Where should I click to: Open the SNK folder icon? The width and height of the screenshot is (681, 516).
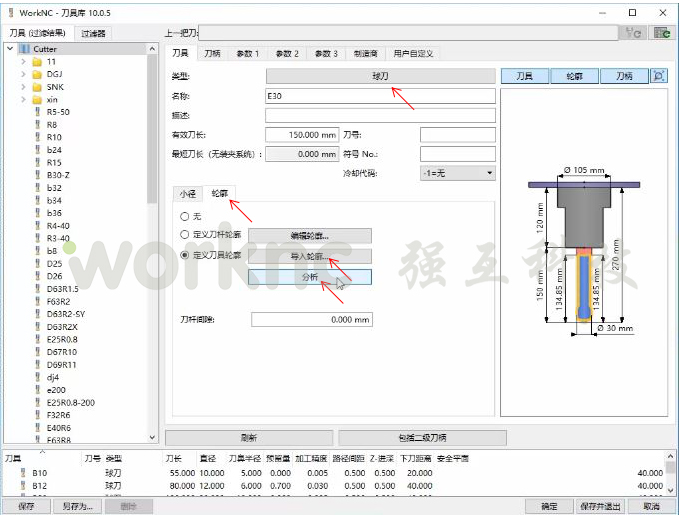tap(37, 87)
